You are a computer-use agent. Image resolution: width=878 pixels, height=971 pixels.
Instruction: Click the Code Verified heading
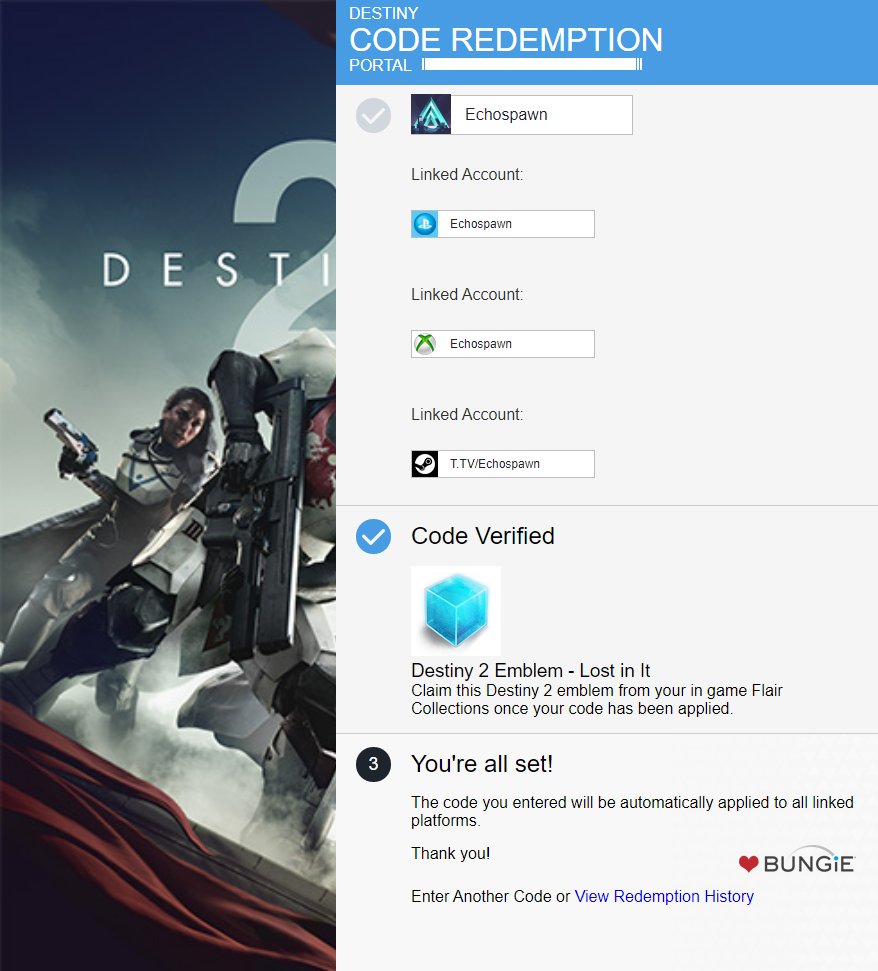tap(483, 536)
